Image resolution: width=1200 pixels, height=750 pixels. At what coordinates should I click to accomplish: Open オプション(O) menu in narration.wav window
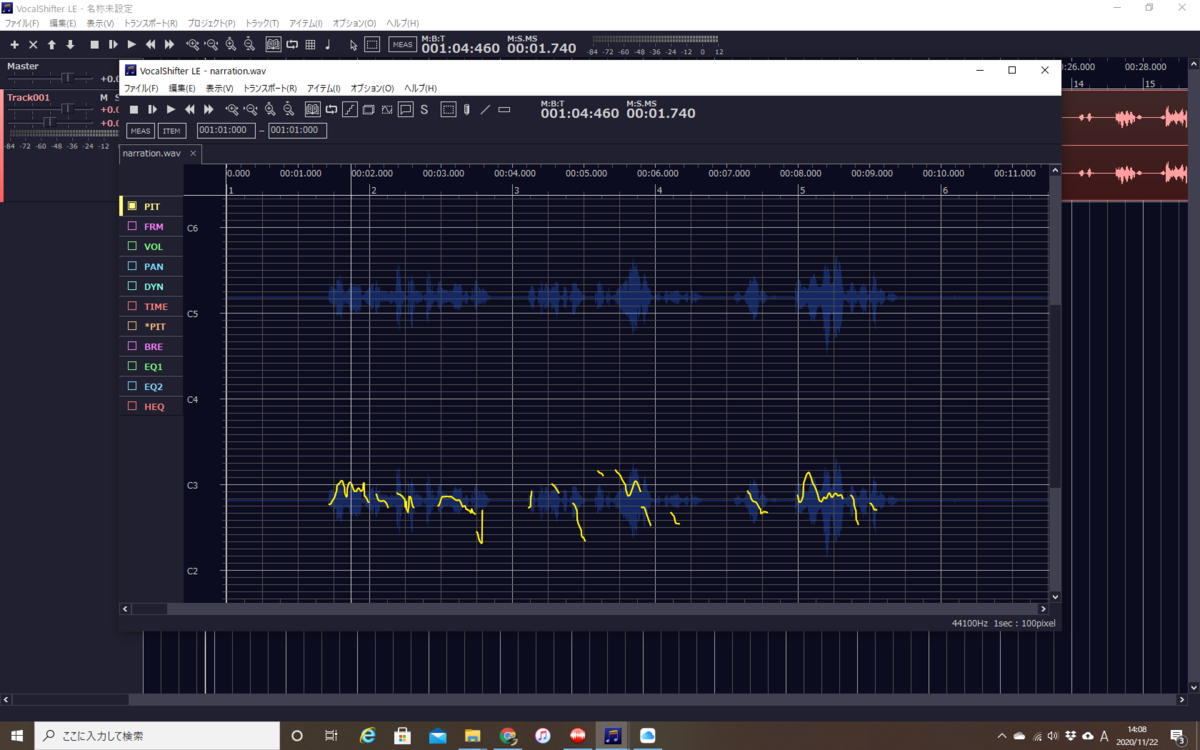372,88
